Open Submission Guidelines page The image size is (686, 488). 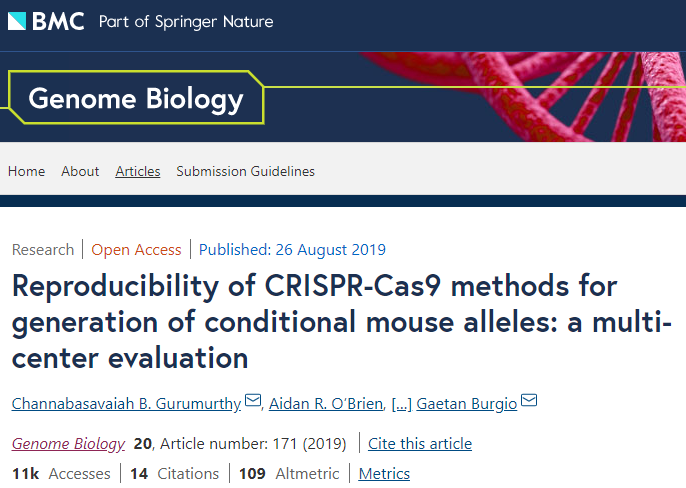tap(245, 171)
